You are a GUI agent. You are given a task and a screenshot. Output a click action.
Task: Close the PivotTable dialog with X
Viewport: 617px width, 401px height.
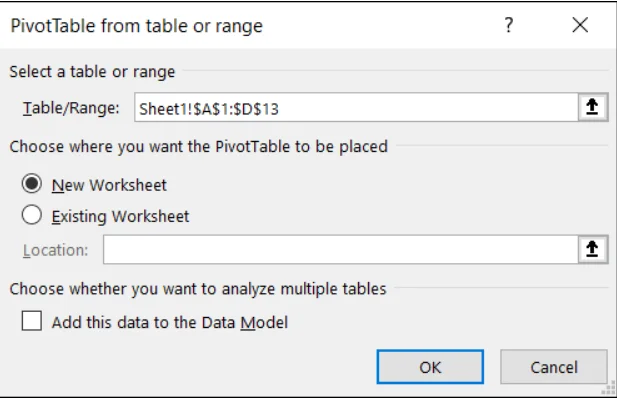(x=580, y=27)
